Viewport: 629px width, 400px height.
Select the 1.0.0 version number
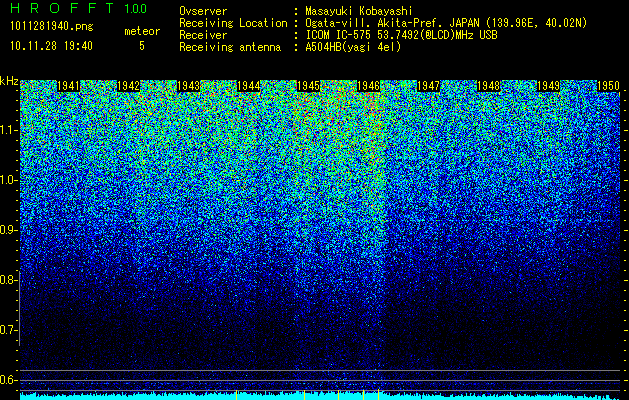pos(135,9)
